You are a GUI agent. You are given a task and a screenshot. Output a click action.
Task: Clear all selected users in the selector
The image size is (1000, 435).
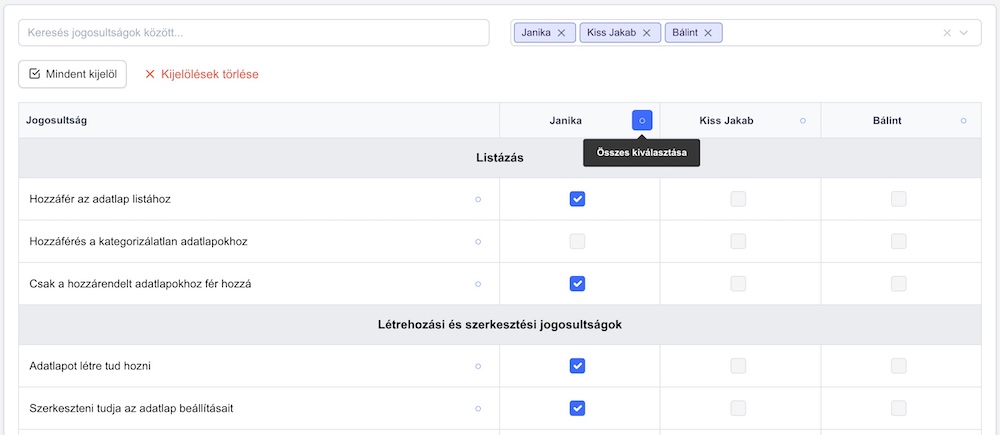coord(947,33)
